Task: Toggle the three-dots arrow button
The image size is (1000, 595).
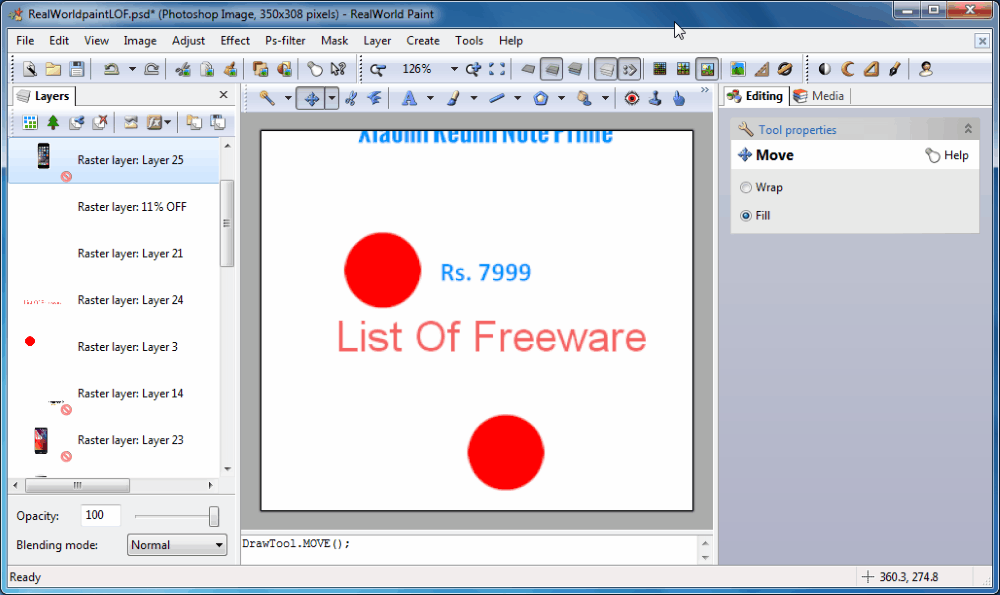Action: 629,69
